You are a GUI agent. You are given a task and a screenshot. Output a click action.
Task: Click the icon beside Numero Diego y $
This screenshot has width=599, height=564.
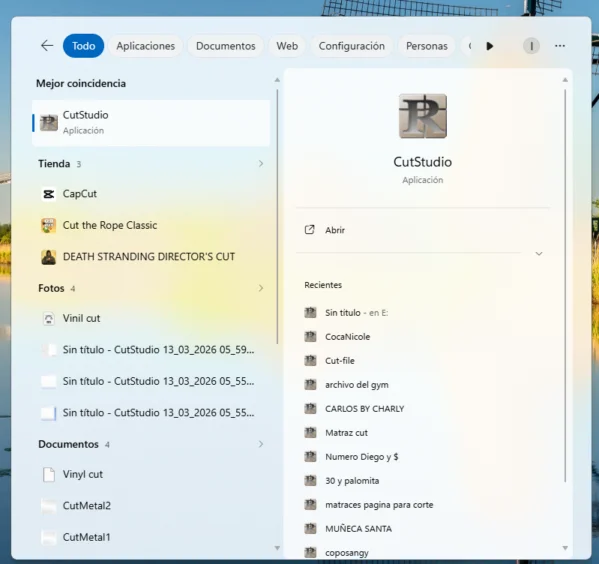pyautogui.click(x=310, y=457)
